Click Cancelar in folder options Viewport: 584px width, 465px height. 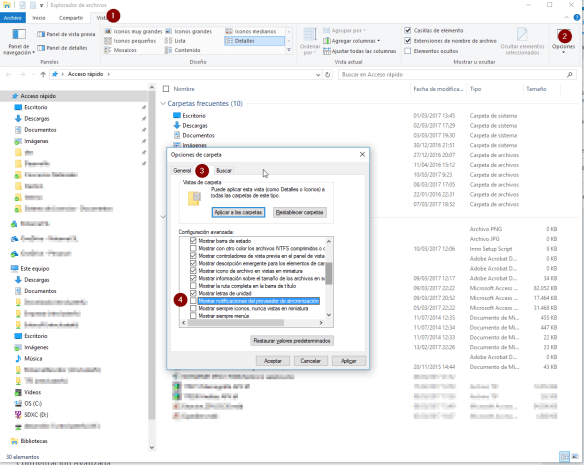click(311, 361)
